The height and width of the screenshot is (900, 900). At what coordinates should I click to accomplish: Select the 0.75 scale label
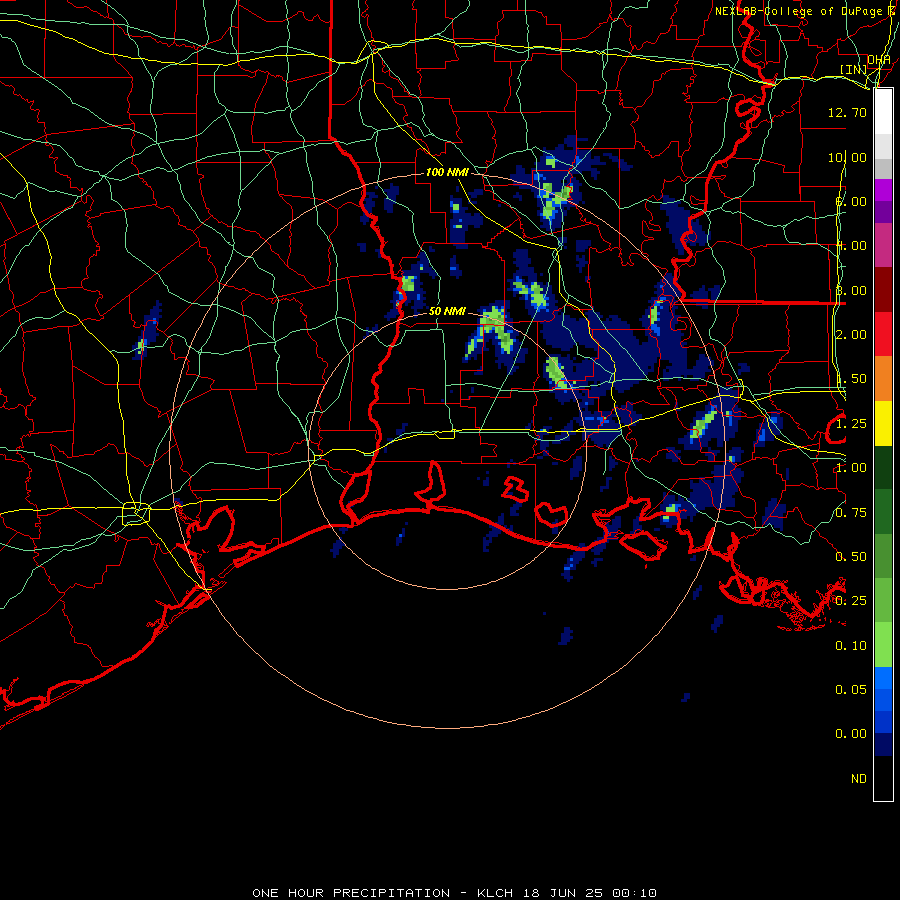(851, 513)
